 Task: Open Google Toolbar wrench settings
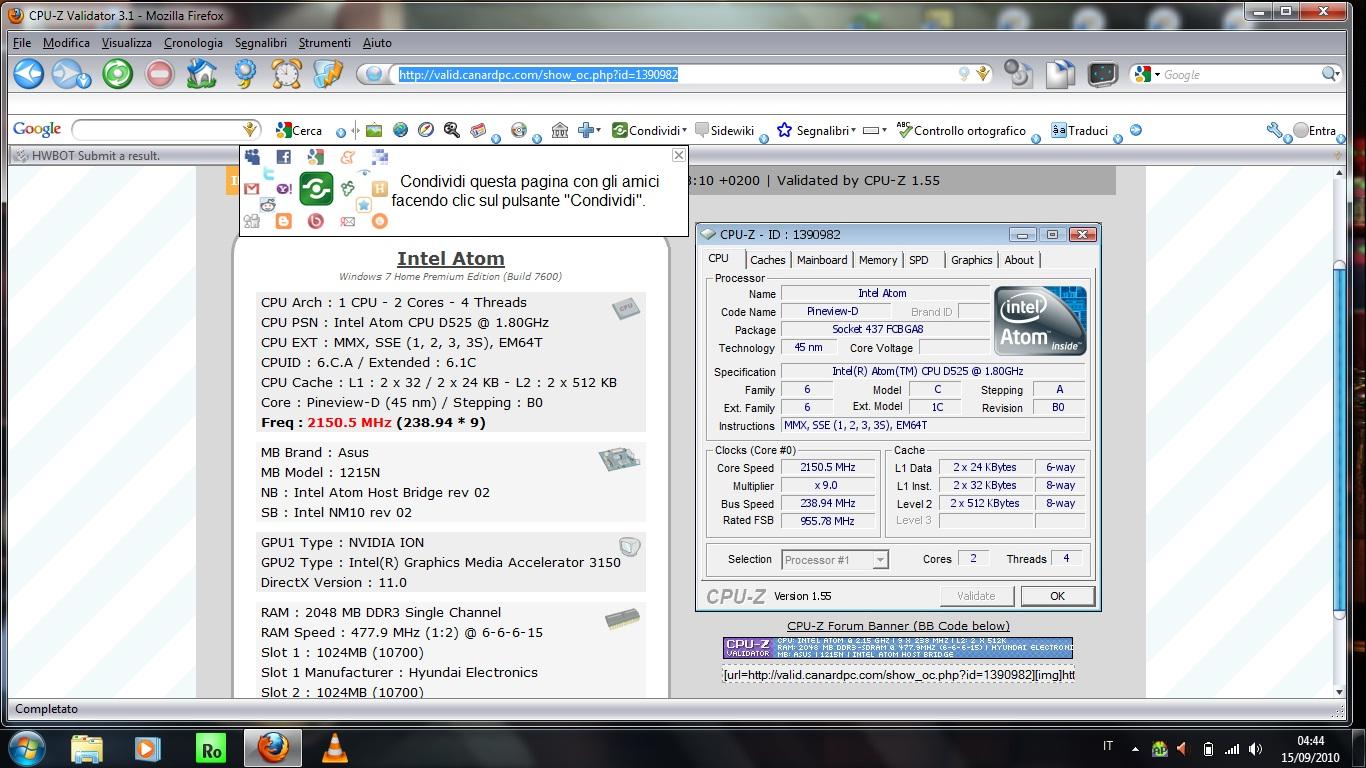[x=1274, y=130]
